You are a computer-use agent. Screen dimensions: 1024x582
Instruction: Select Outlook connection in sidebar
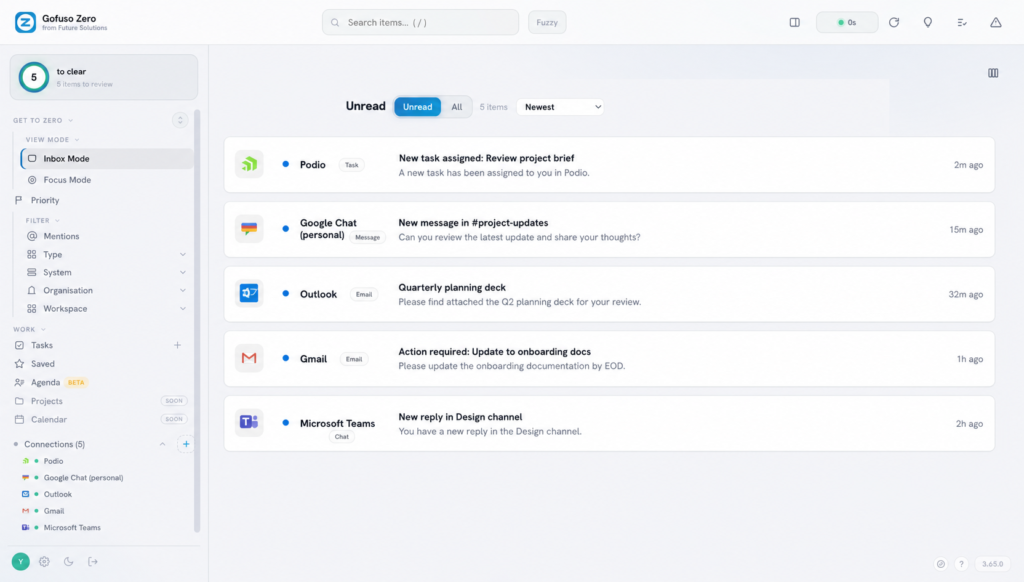[57, 494]
